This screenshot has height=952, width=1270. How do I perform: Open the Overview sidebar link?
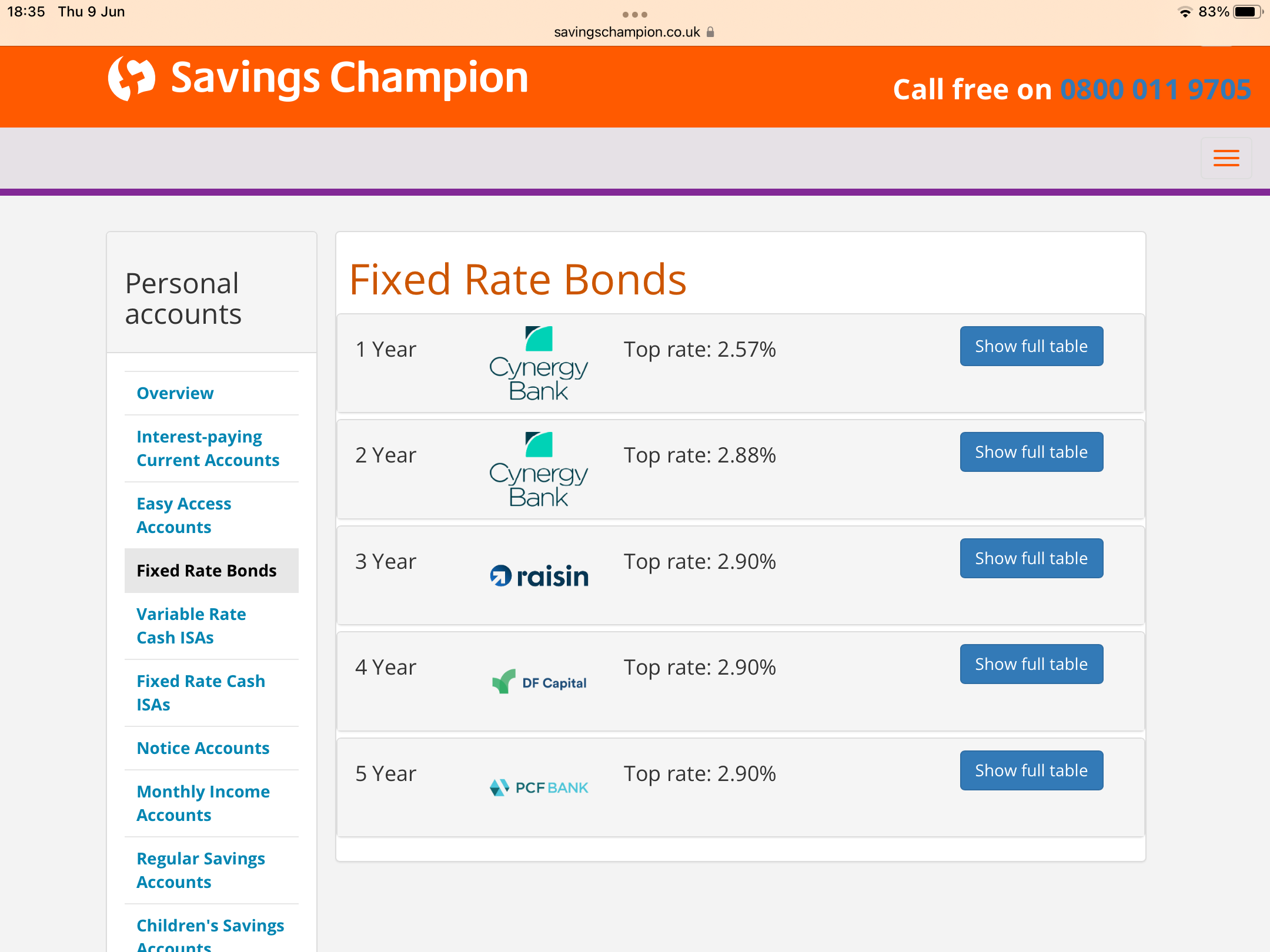point(175,393)
